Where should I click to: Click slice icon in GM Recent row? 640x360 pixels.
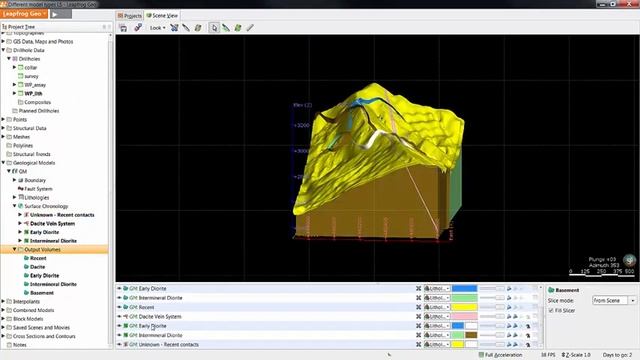(509, 307)
